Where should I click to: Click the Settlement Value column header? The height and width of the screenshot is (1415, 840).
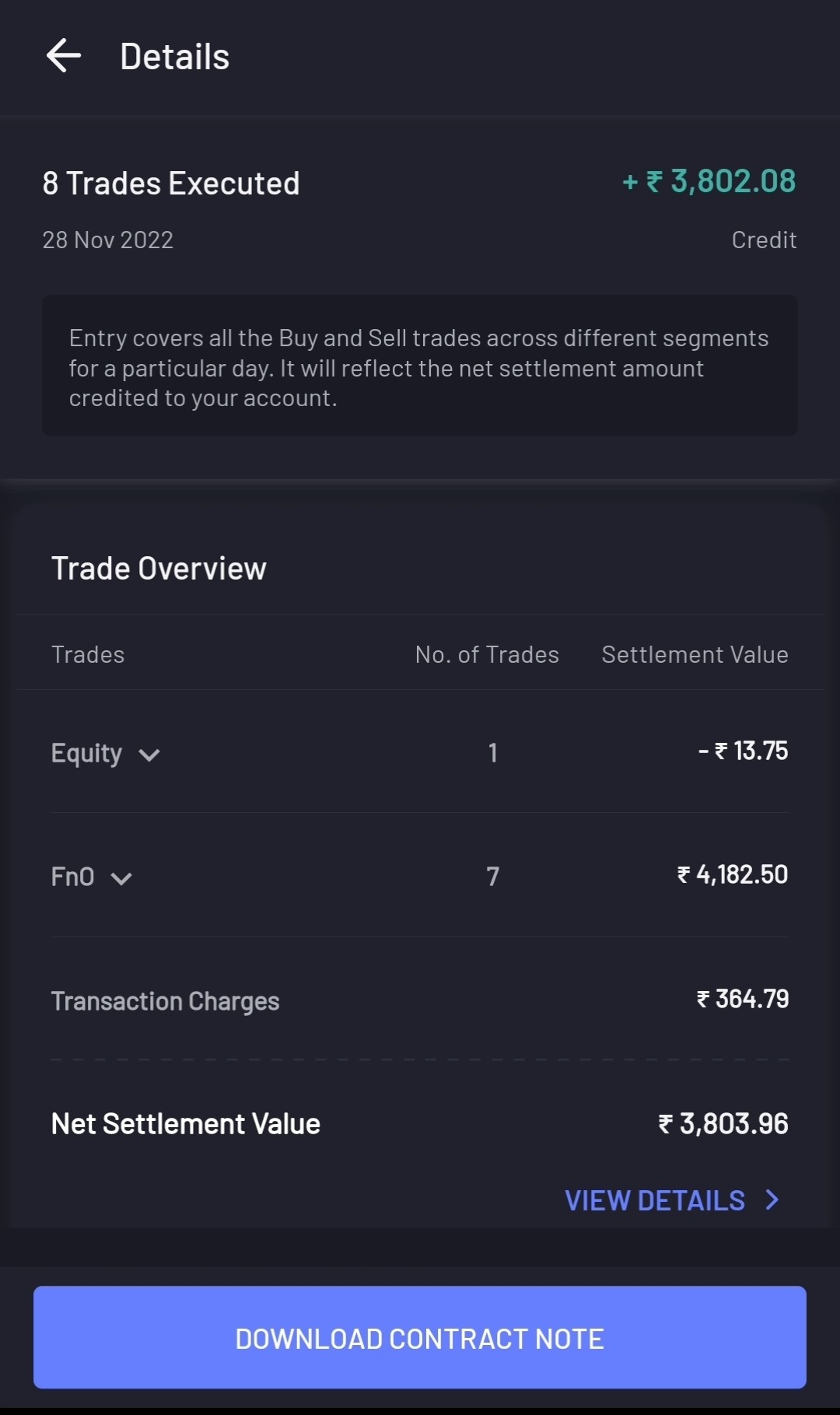coord(695,655)
